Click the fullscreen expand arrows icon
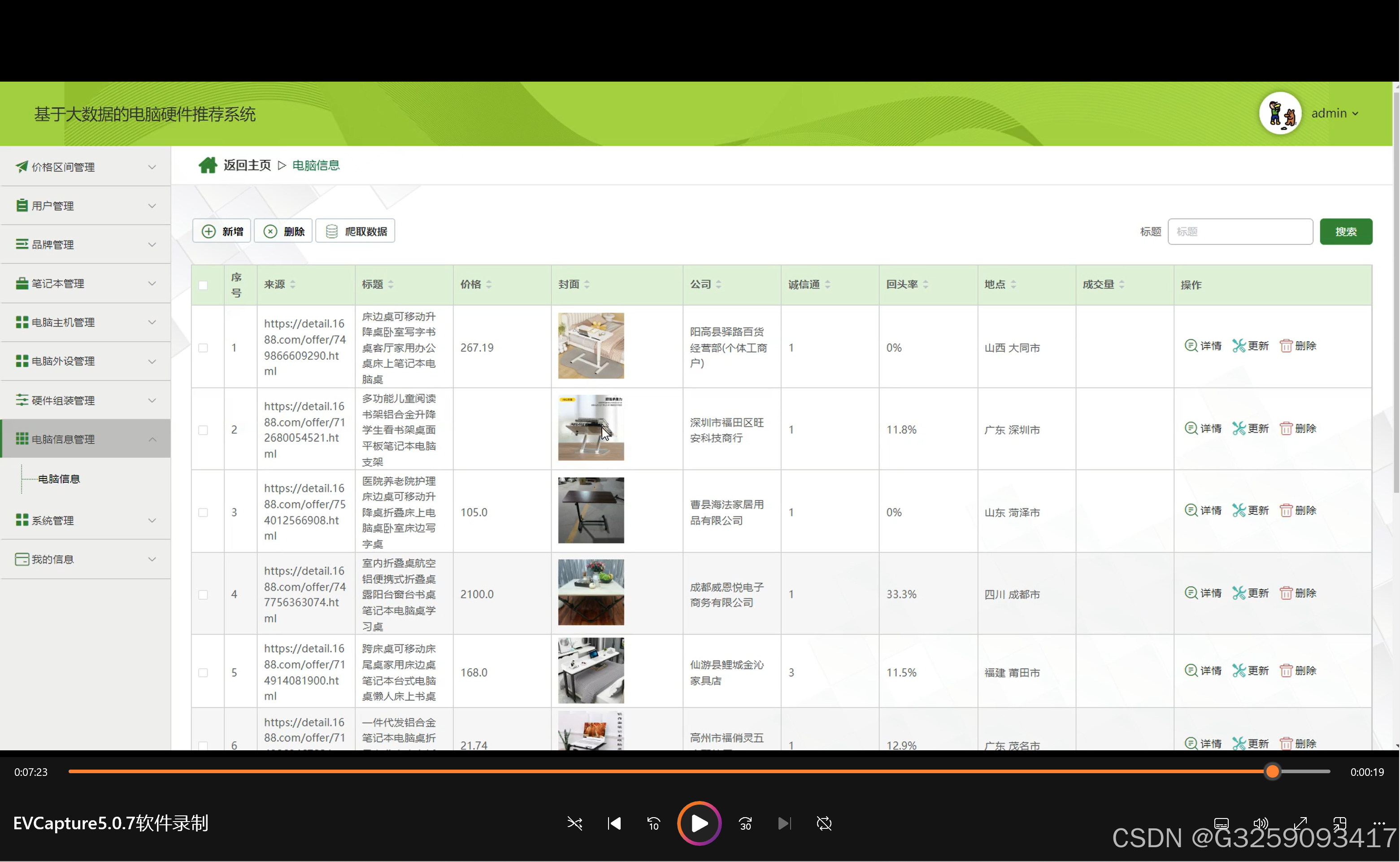The height and width of the screenshot is (862, 1400). click(x=1300, y=823)
